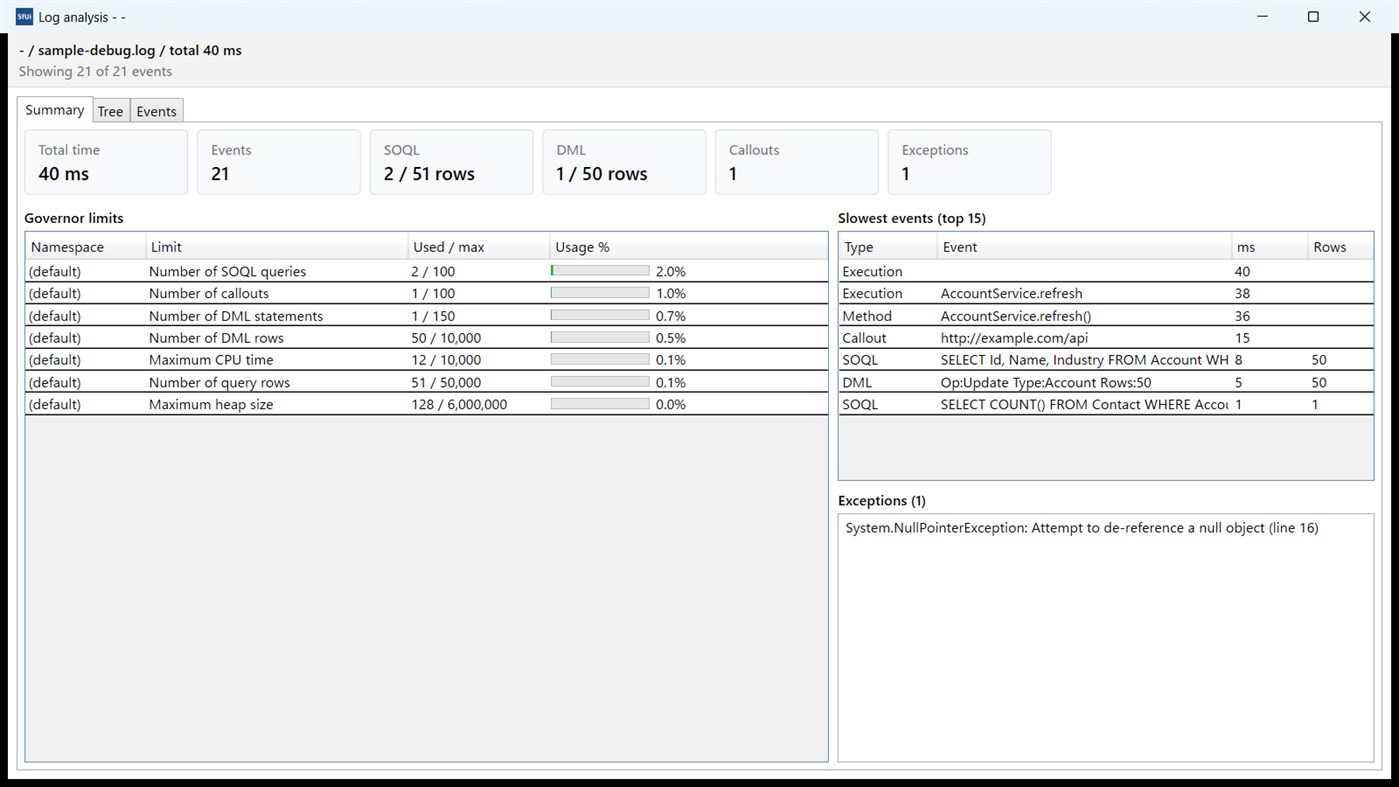The width and height of the screenshot is (1399, 787).
Task: Click the 2 / 100 used value
Action: click(433, 271)
